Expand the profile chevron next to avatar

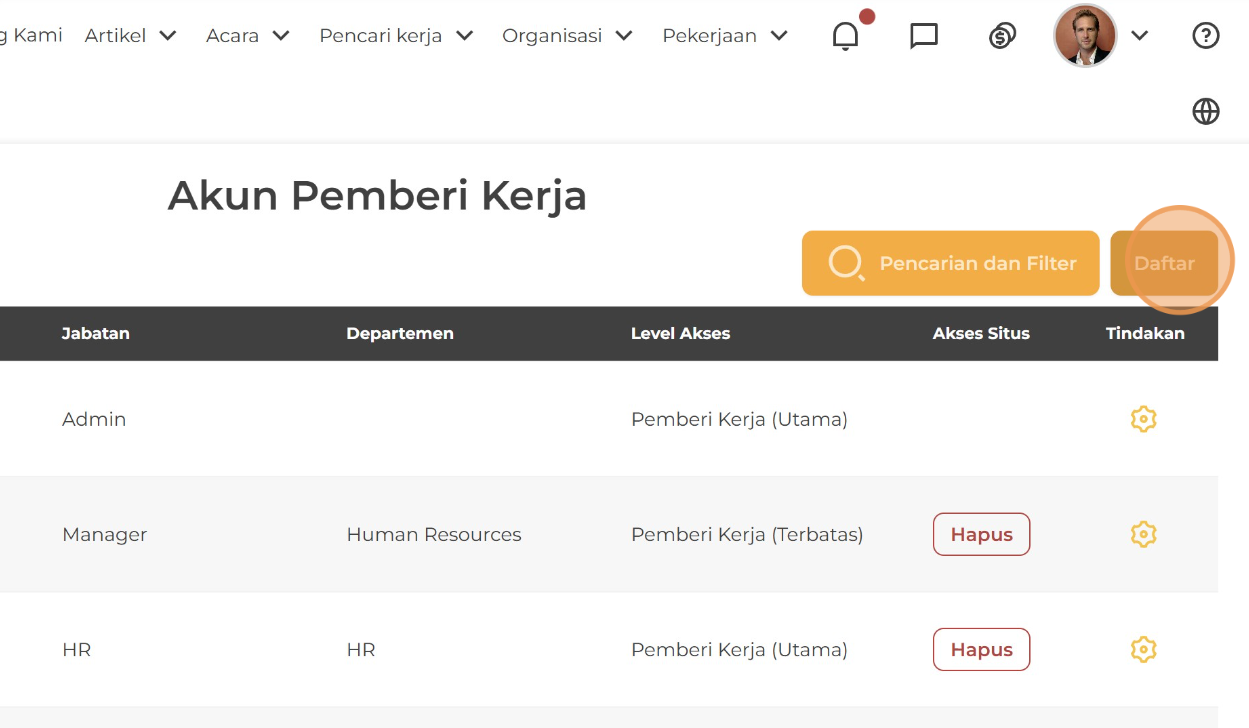tap(1139, 36)
